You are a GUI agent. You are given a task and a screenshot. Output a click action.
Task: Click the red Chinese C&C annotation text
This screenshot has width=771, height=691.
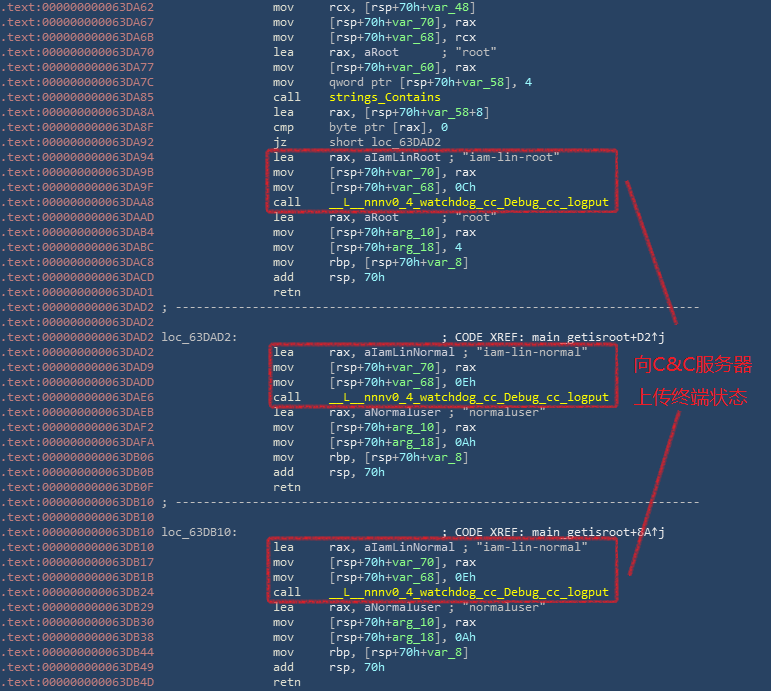click(693, 381)
